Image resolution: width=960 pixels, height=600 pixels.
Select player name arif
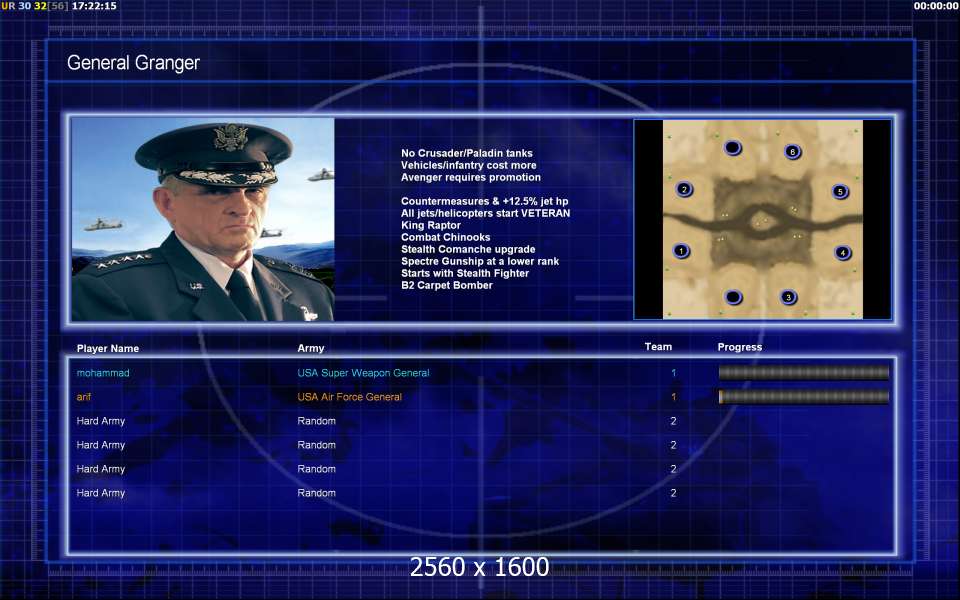86,397
